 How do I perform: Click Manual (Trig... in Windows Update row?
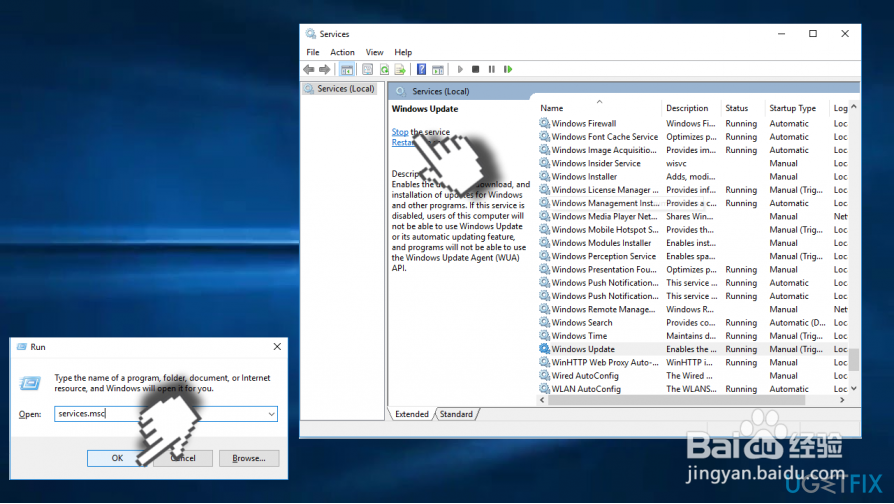(796, 349)
